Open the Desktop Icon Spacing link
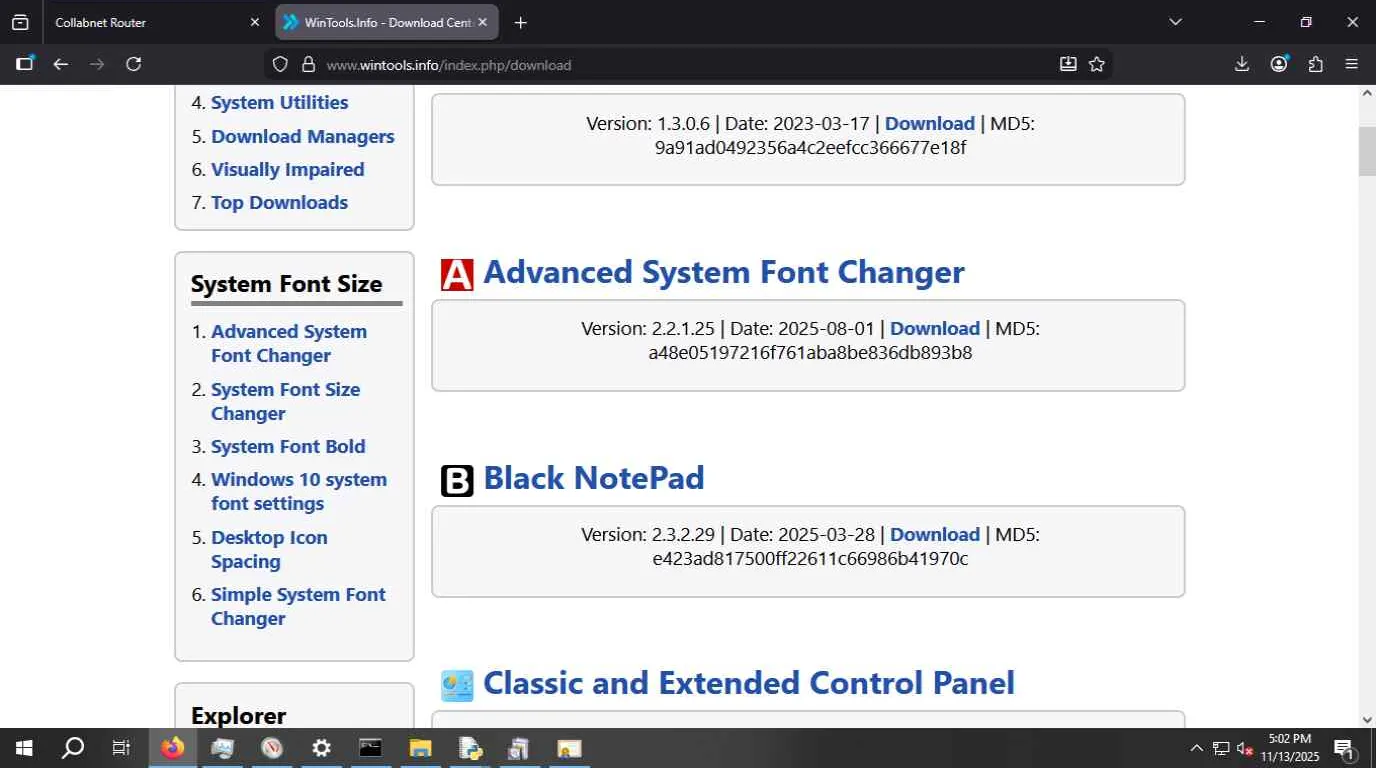 click(269, 550)
